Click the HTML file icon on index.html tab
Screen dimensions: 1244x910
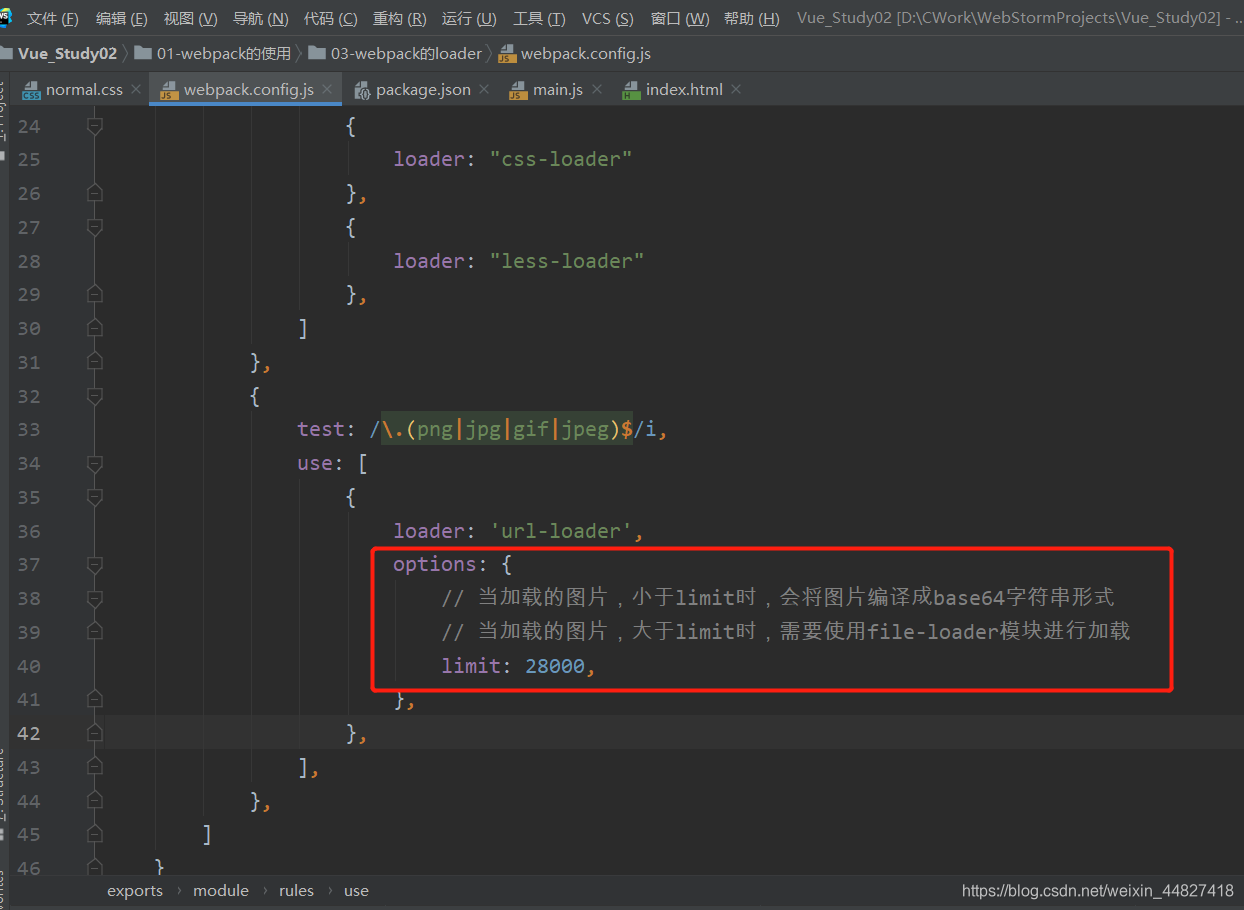point(630,90)
